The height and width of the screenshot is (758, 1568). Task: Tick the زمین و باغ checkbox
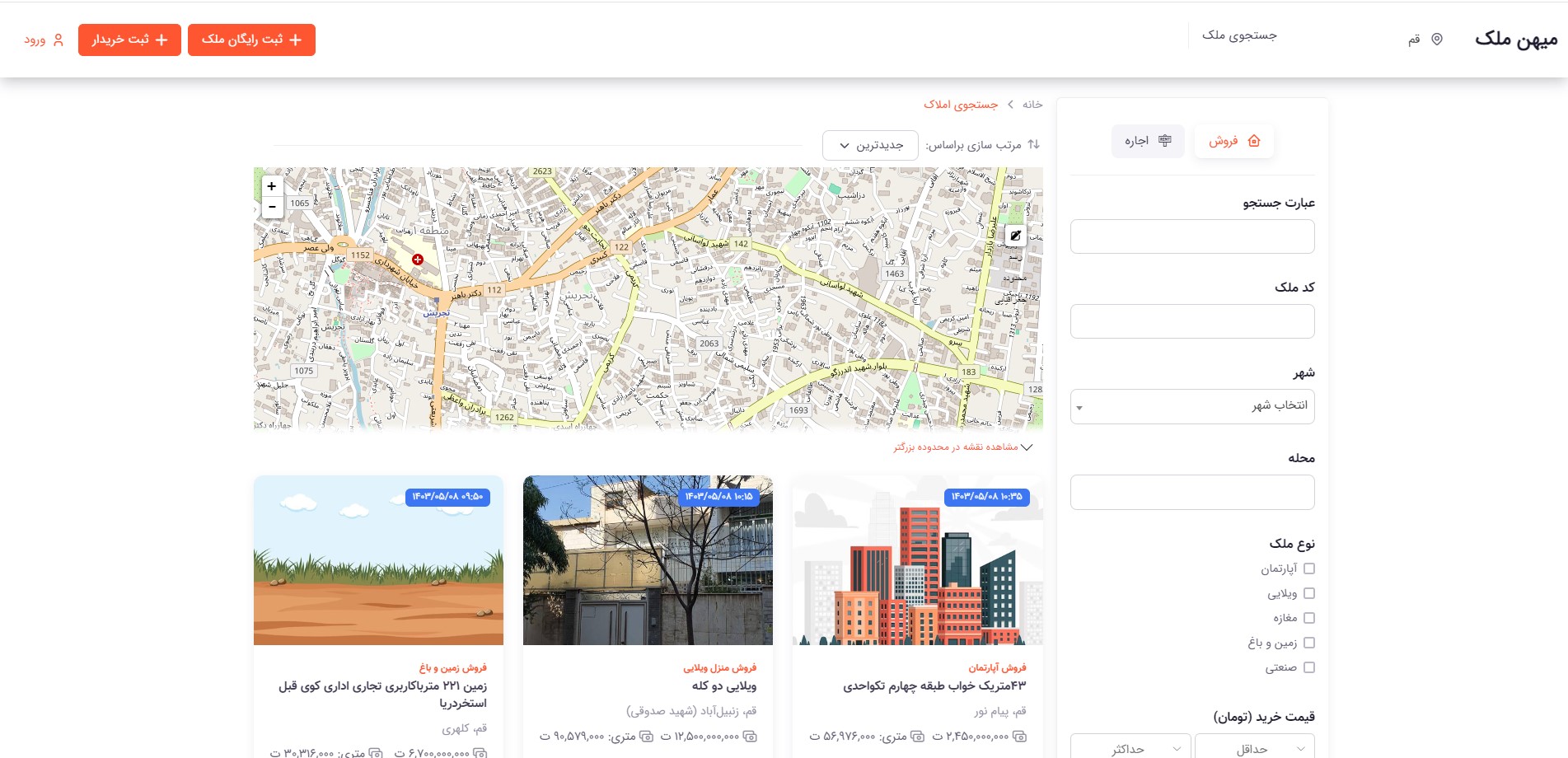click(1309, 643)
